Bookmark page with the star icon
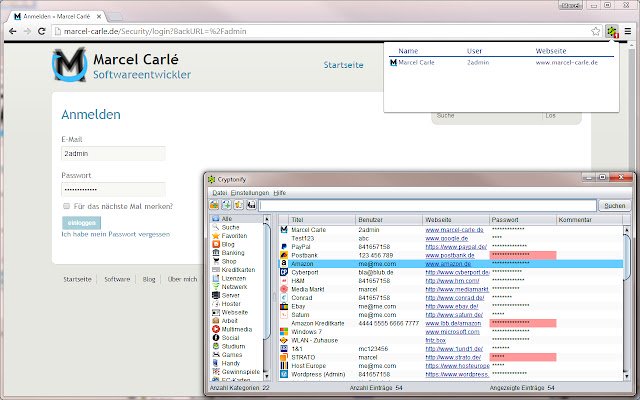Viewport: 640px width, 400px height. (x=596, y=31)
